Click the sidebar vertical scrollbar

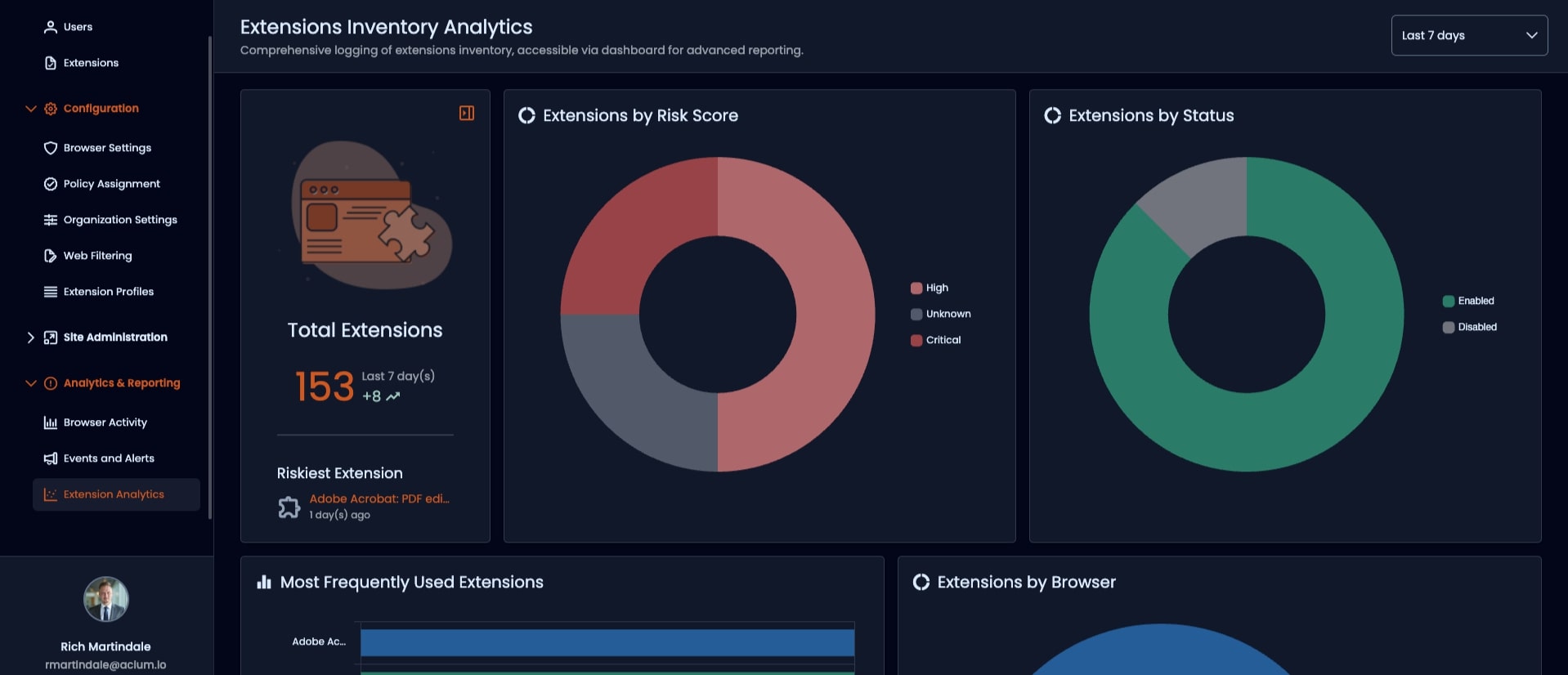coord(210,278)
